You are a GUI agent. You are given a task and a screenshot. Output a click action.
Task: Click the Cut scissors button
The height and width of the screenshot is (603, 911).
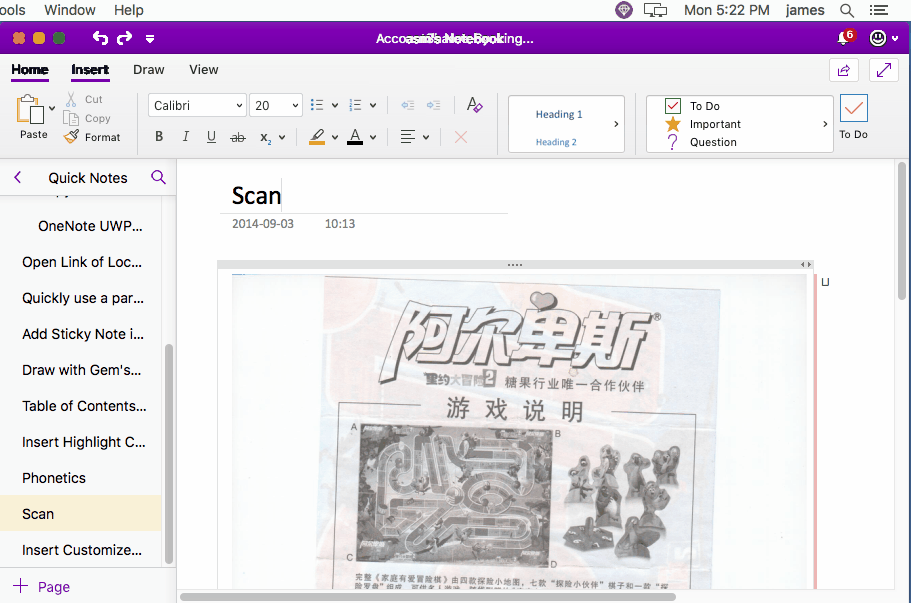84,99
